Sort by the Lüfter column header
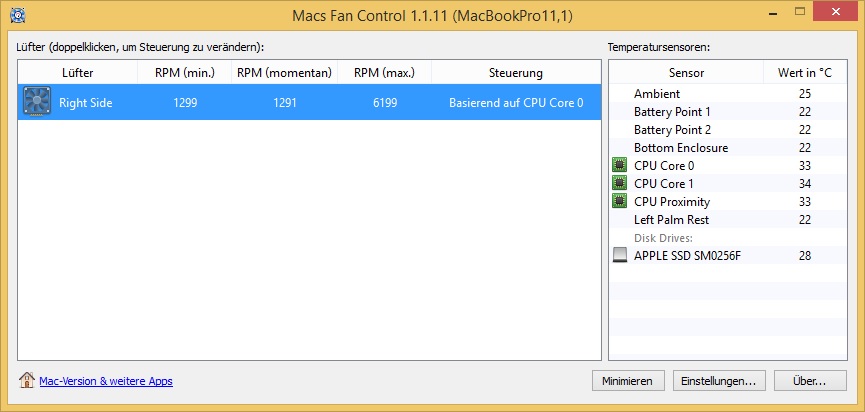 coord(78,73)
